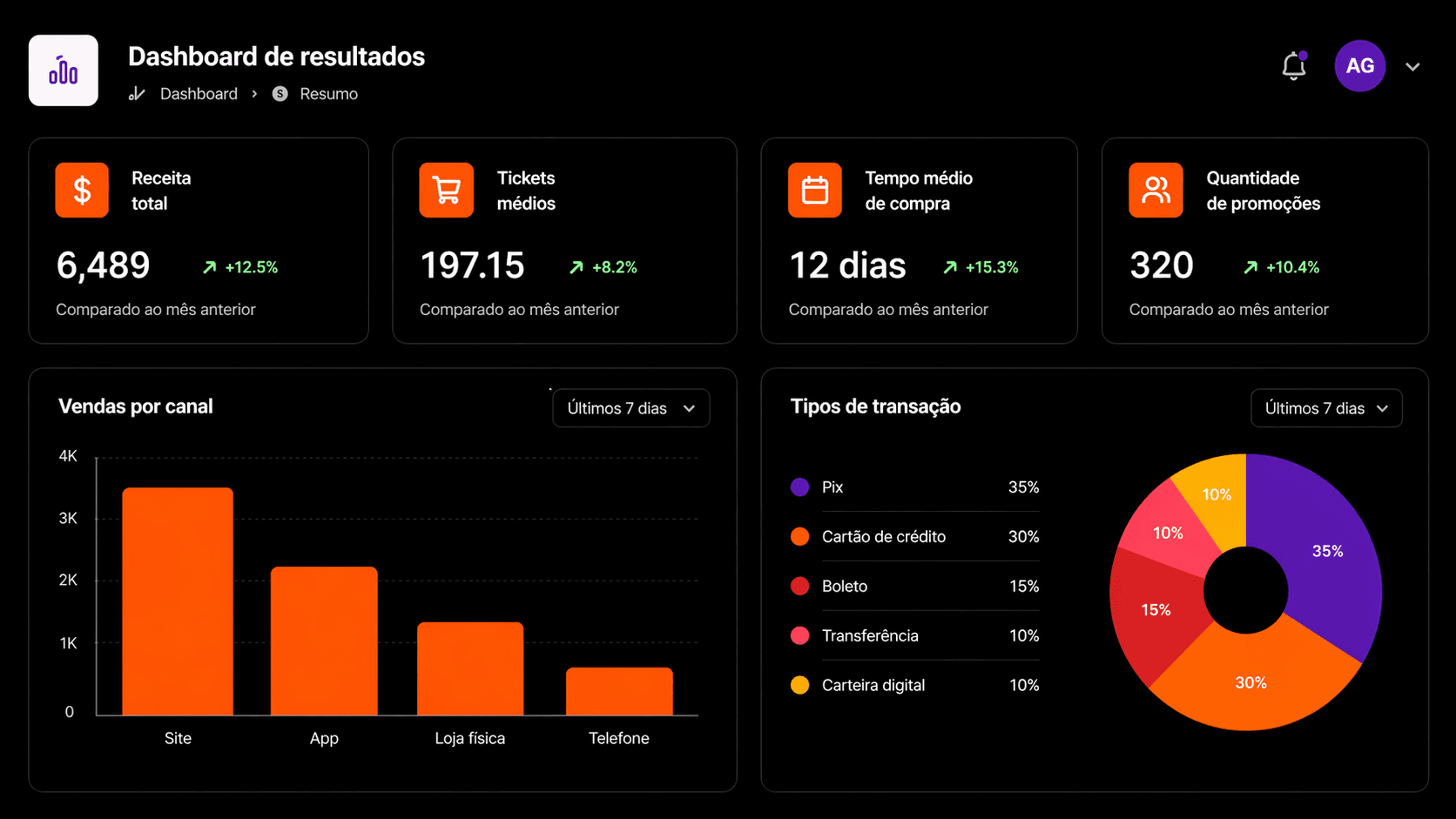Image resolution: width=1456 pixels, height=819 pixels.
Task: Click the purple Pix legend dot
Action: [799, 487]
